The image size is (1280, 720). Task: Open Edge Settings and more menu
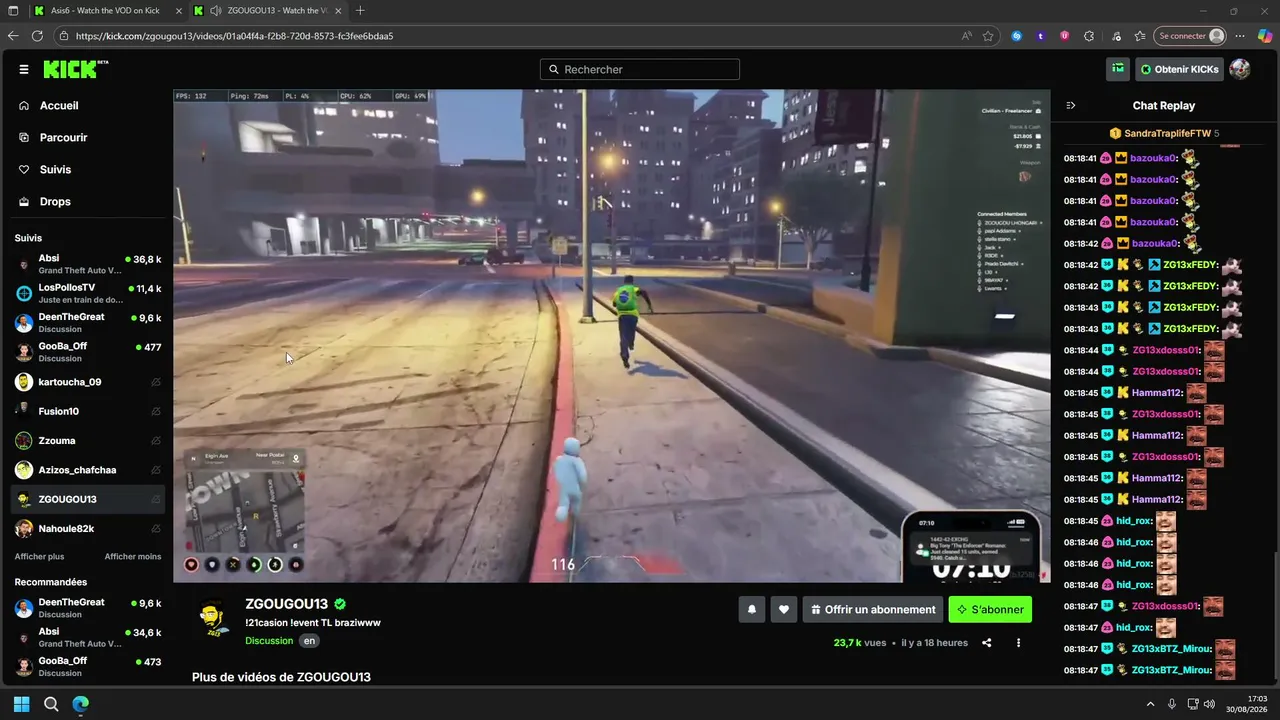[1241, 36]
